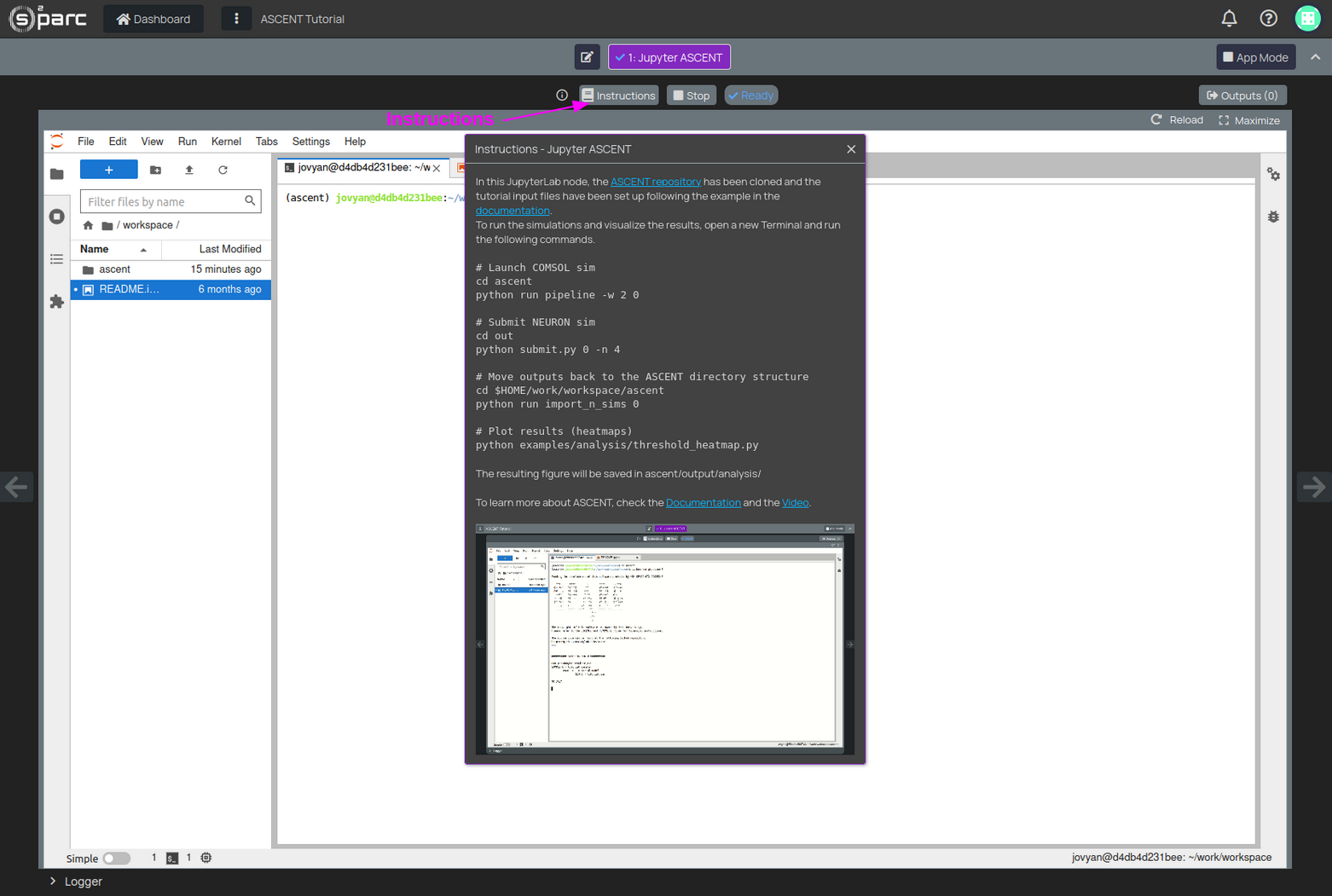Open the JupyterLab Help menu

coord(355,142)
